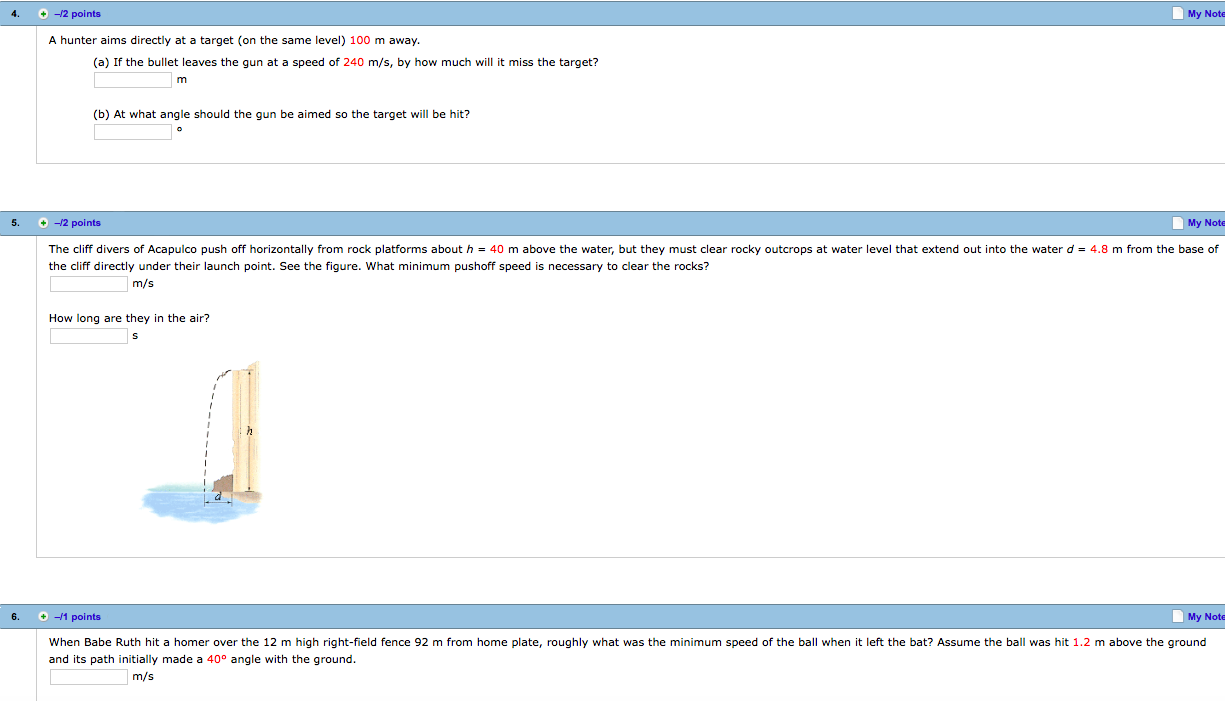Focus the minimum pushoff speed answer field
The height and width of the screenshot is (701, 1225).
pos(89,284)
